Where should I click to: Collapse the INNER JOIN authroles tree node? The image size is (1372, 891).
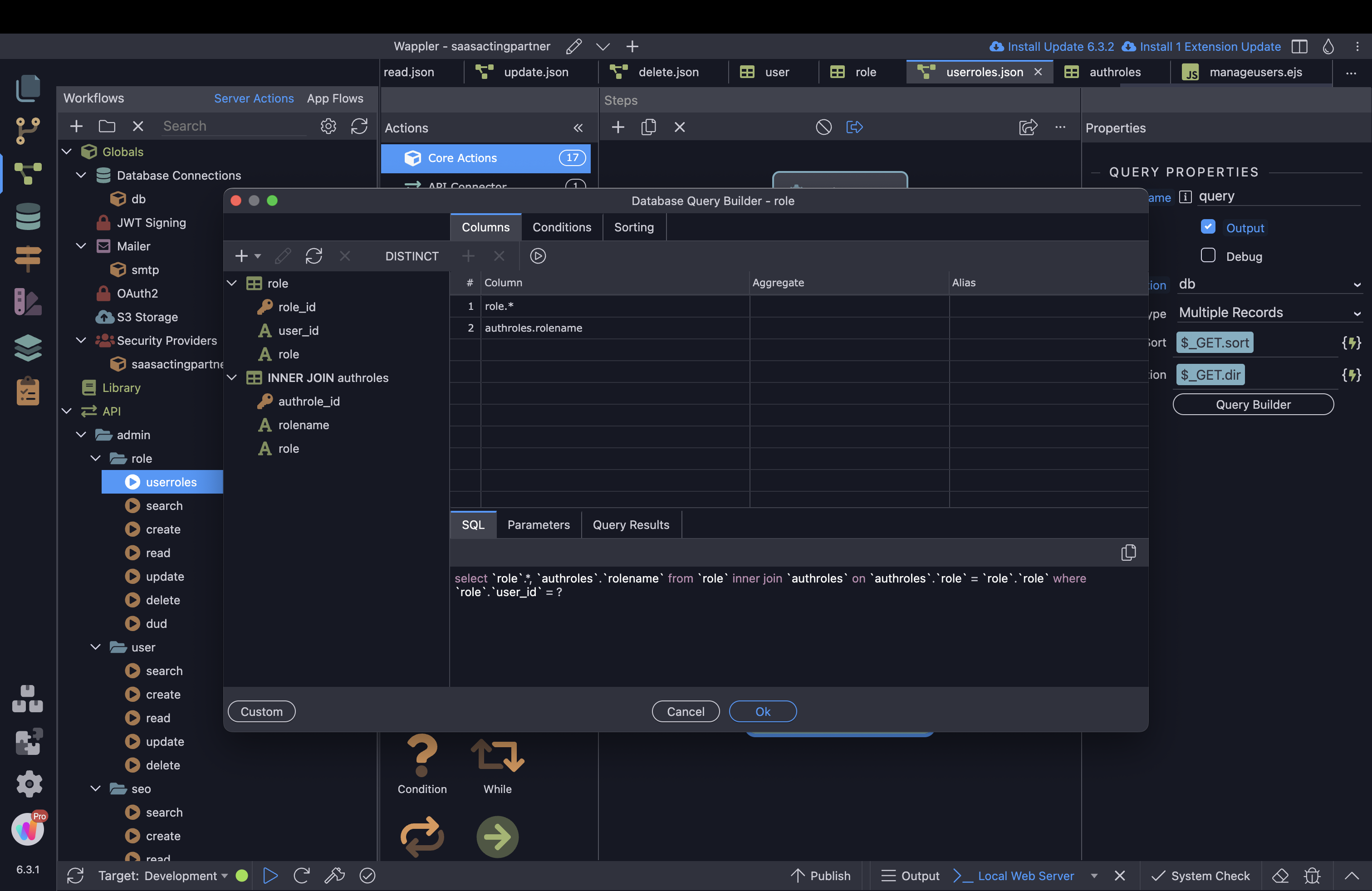click(x=232, y=377)
